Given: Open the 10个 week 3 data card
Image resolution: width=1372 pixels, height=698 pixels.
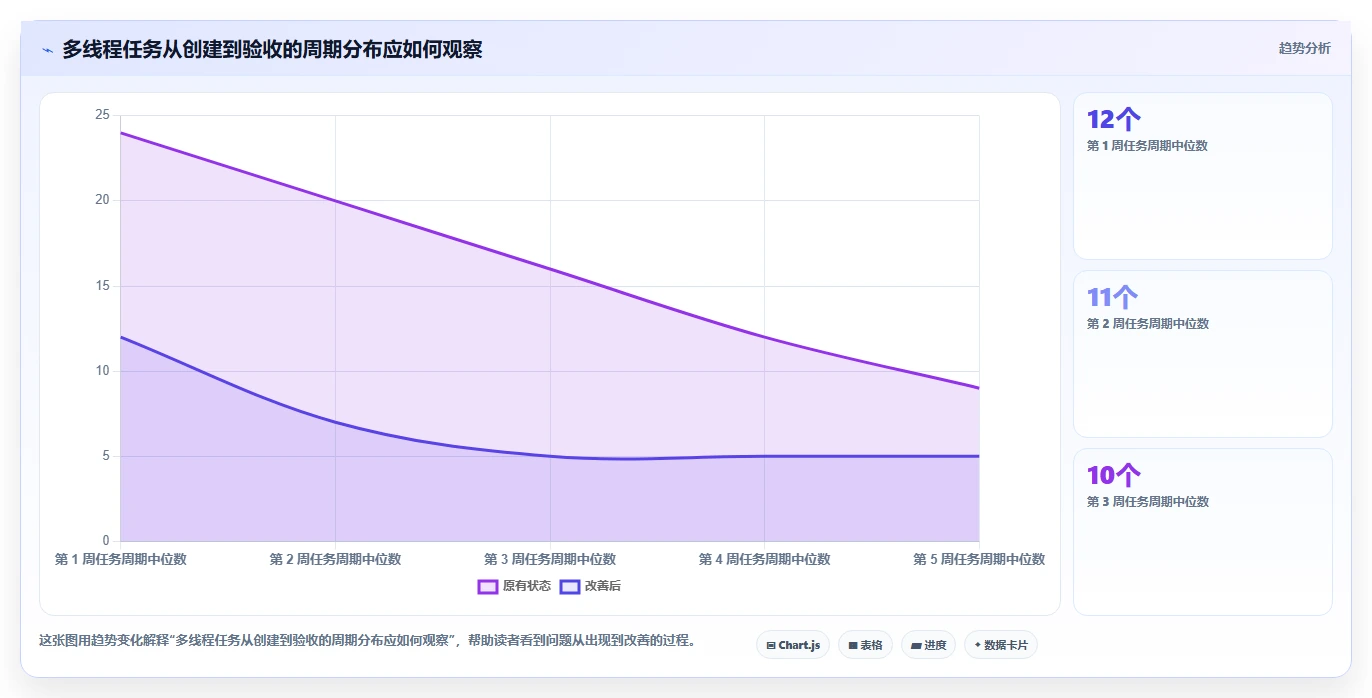Looking at the screenshot, I should pyautogui.click(x=1202, y=532).
